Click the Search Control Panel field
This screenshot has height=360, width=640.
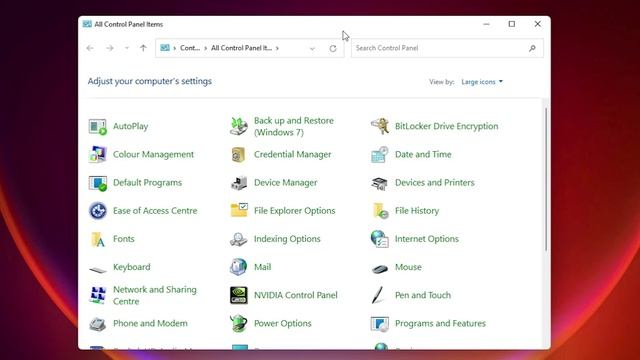447,48
